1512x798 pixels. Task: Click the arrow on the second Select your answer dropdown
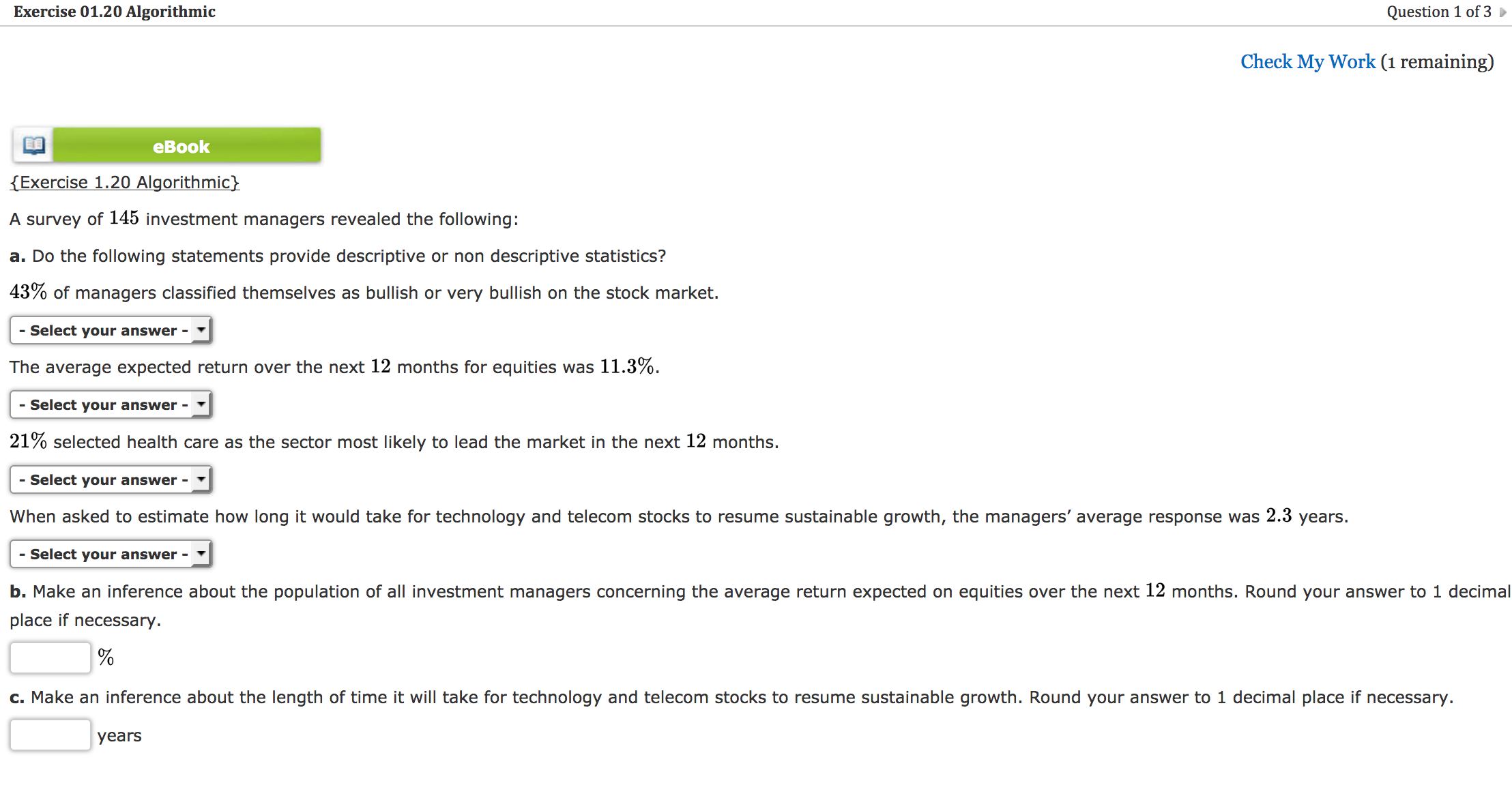200,404
